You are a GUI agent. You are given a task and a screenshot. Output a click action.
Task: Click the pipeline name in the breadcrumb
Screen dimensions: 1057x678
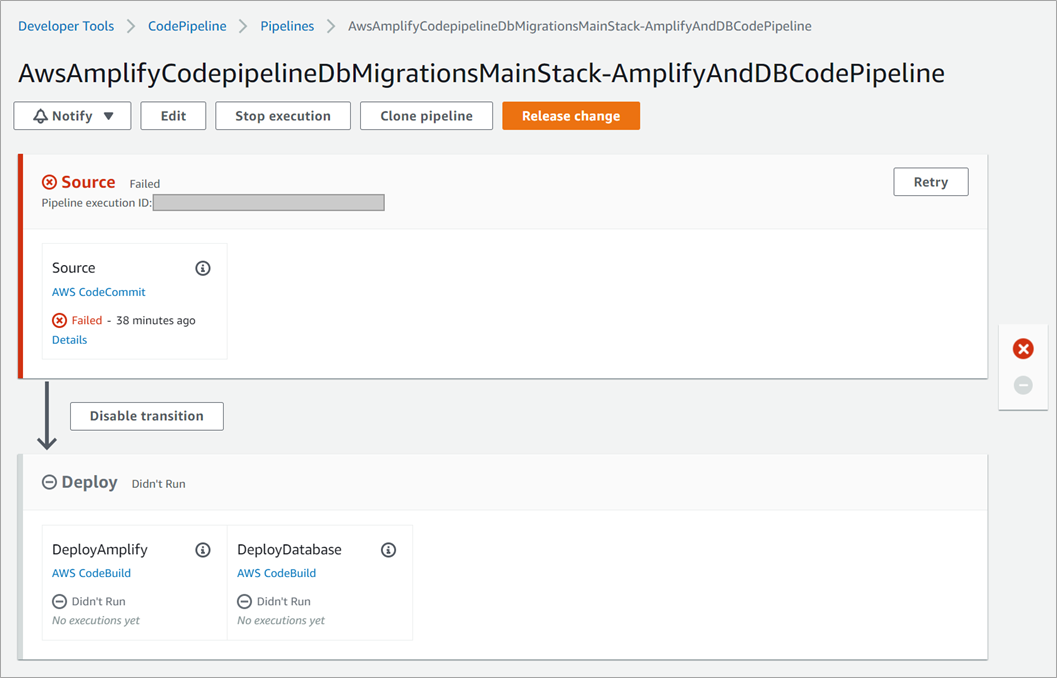coord(580,26)
